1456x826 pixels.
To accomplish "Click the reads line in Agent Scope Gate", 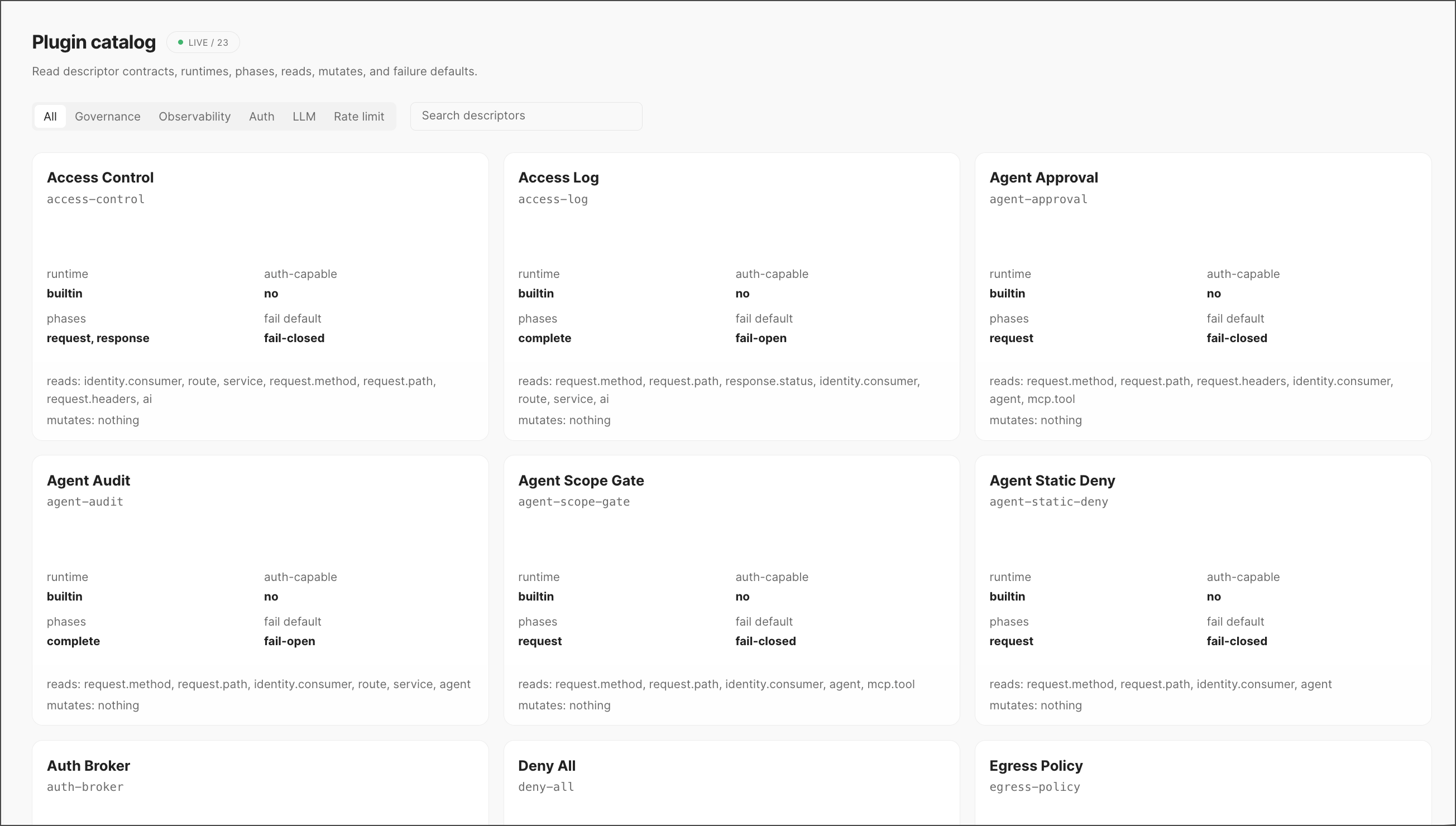I will pyautogui.click(x=716, y=684).
